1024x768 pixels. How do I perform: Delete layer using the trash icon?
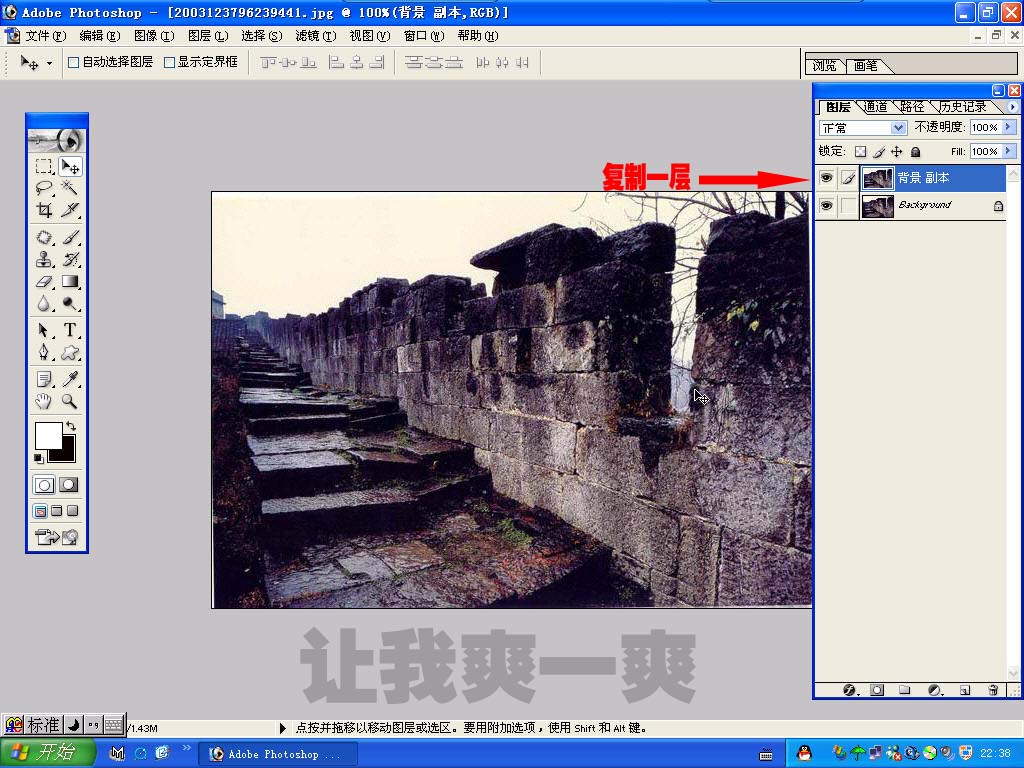[x=993, y=690]
